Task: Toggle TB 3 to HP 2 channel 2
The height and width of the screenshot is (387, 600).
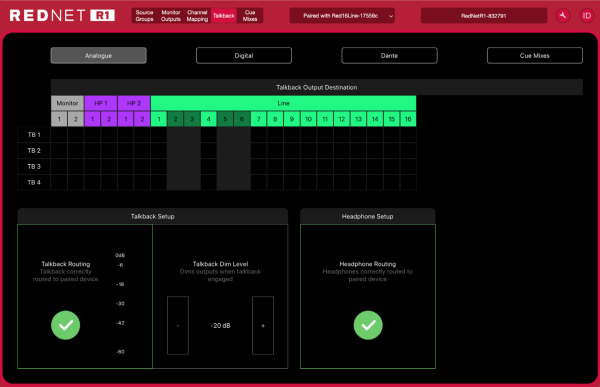Action: (142, 167)
